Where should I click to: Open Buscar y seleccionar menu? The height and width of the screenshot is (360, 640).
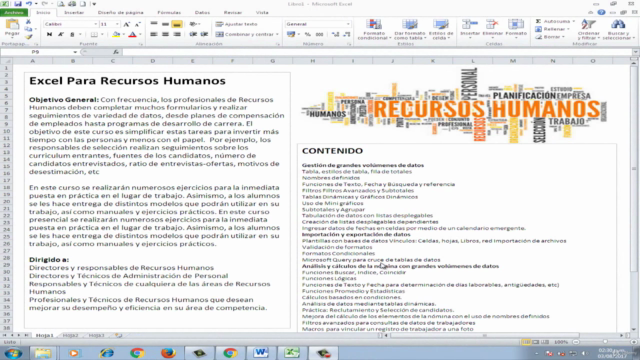click(618, 29)
